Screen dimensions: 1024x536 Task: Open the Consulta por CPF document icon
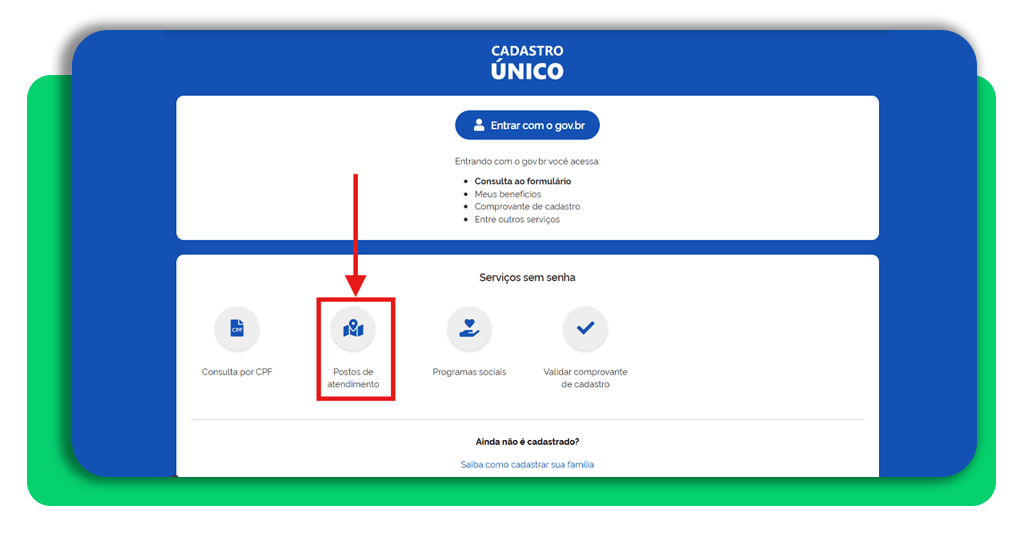click(237, 328)
